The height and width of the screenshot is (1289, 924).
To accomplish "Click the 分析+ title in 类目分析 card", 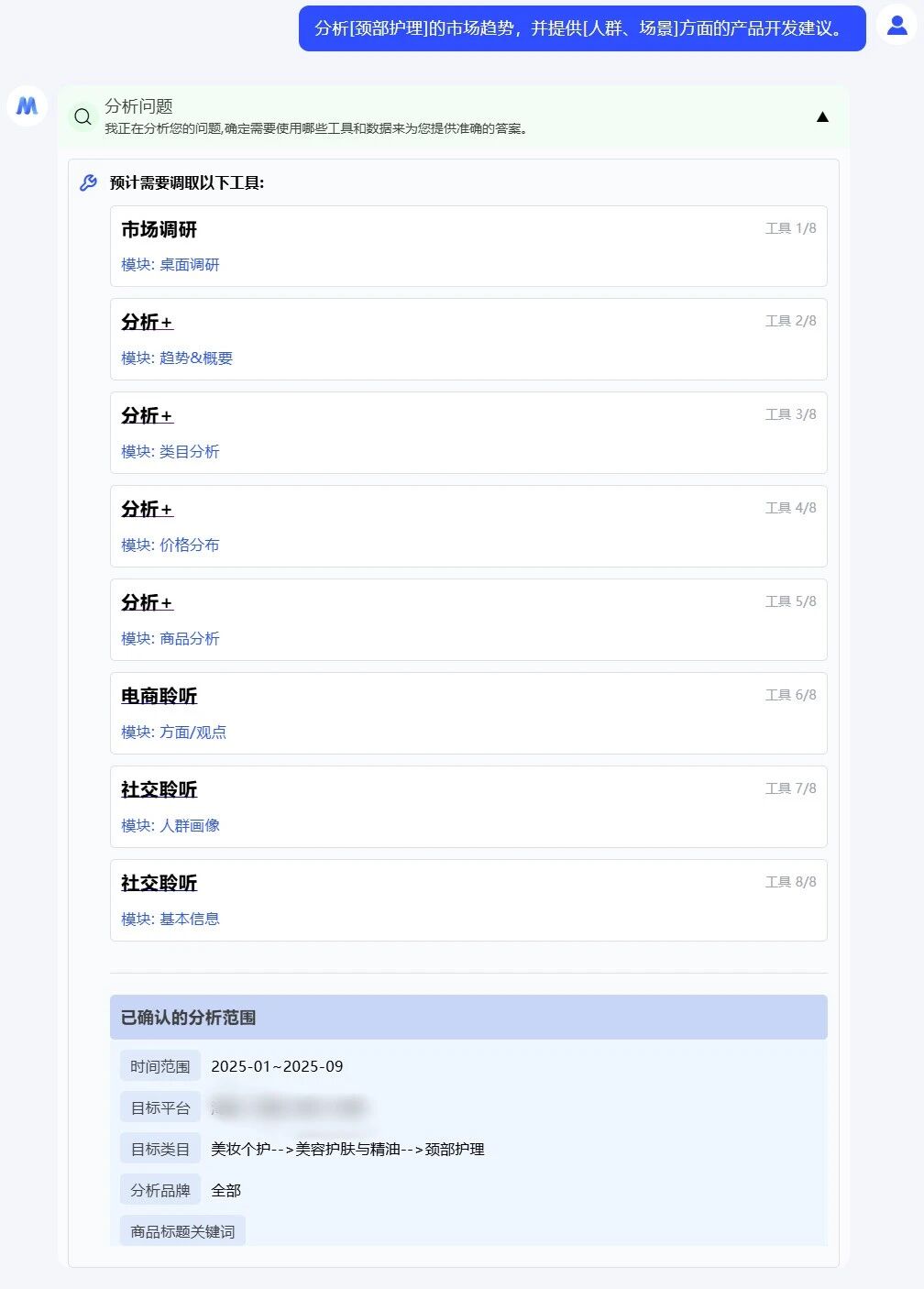I will 147,415.
